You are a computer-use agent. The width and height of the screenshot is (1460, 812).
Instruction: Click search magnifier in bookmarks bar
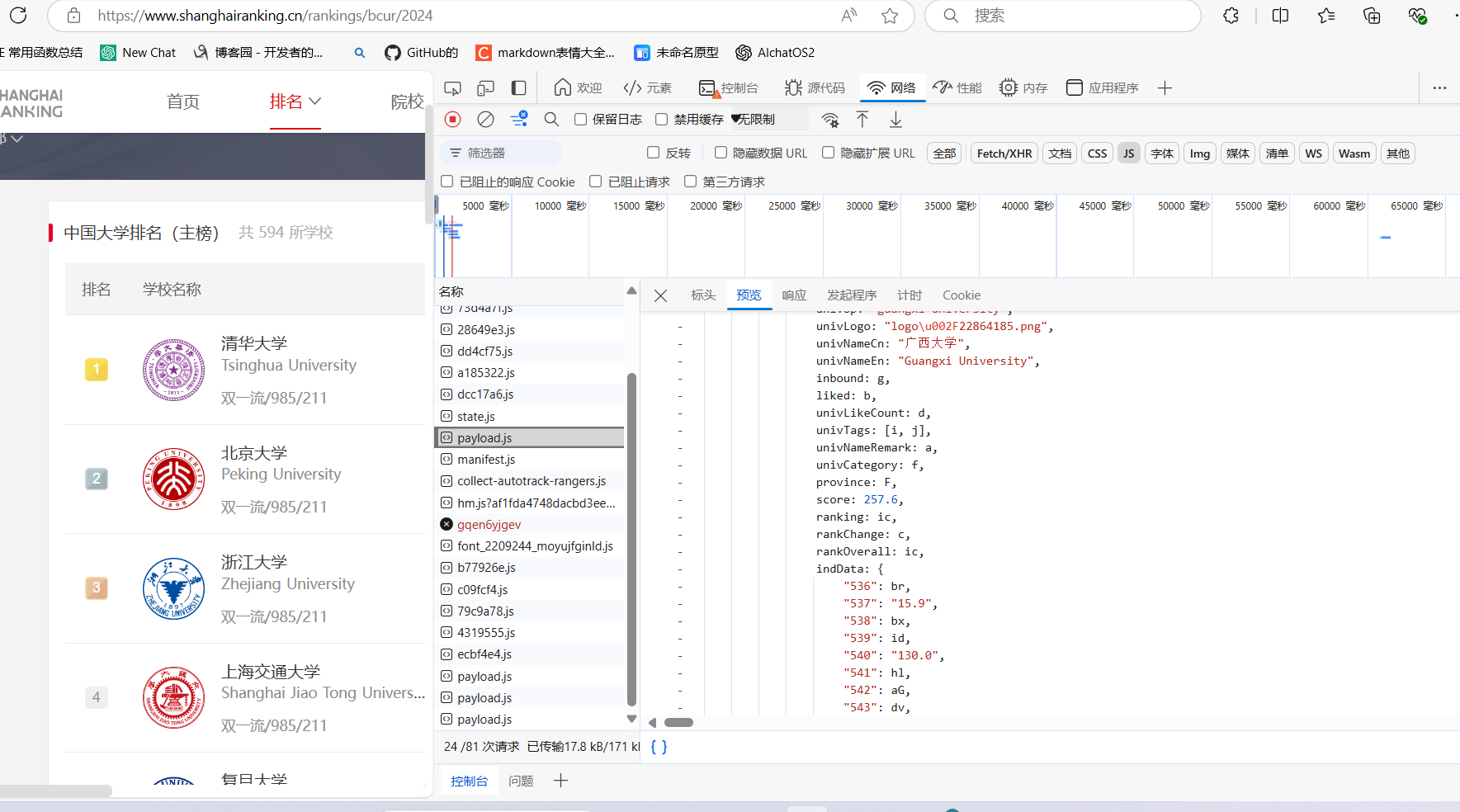click(x=360, y=53)
